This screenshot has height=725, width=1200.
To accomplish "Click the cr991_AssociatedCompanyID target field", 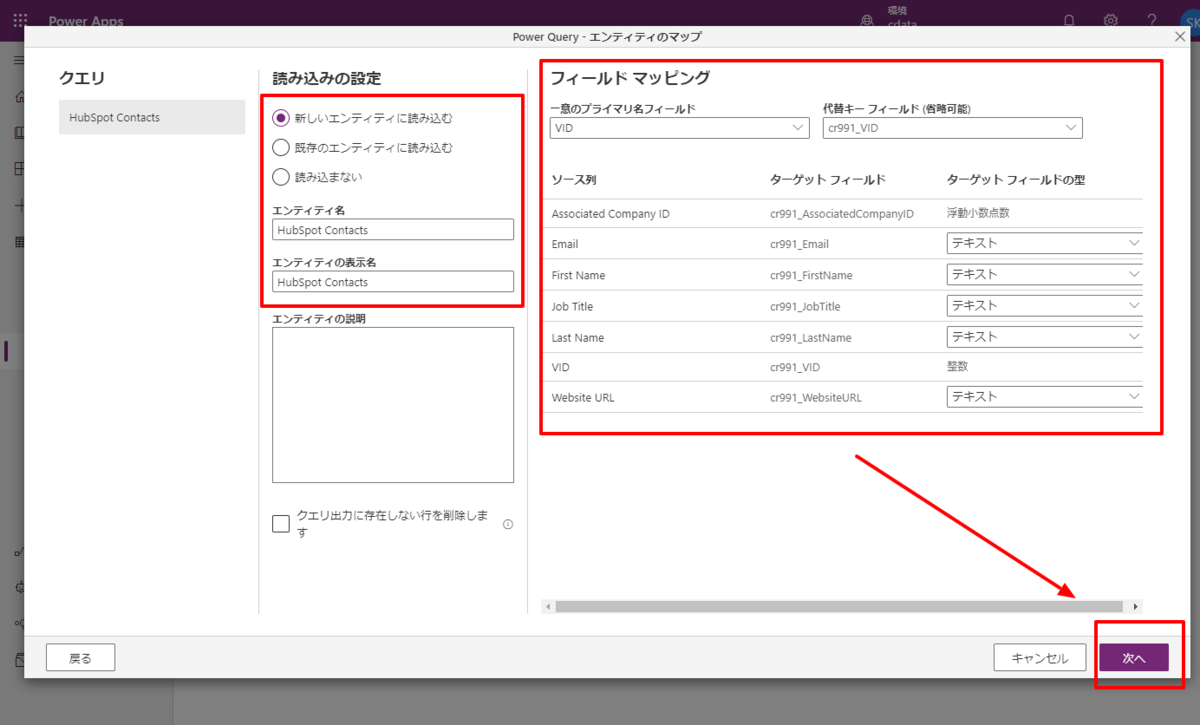I will 842,213.
